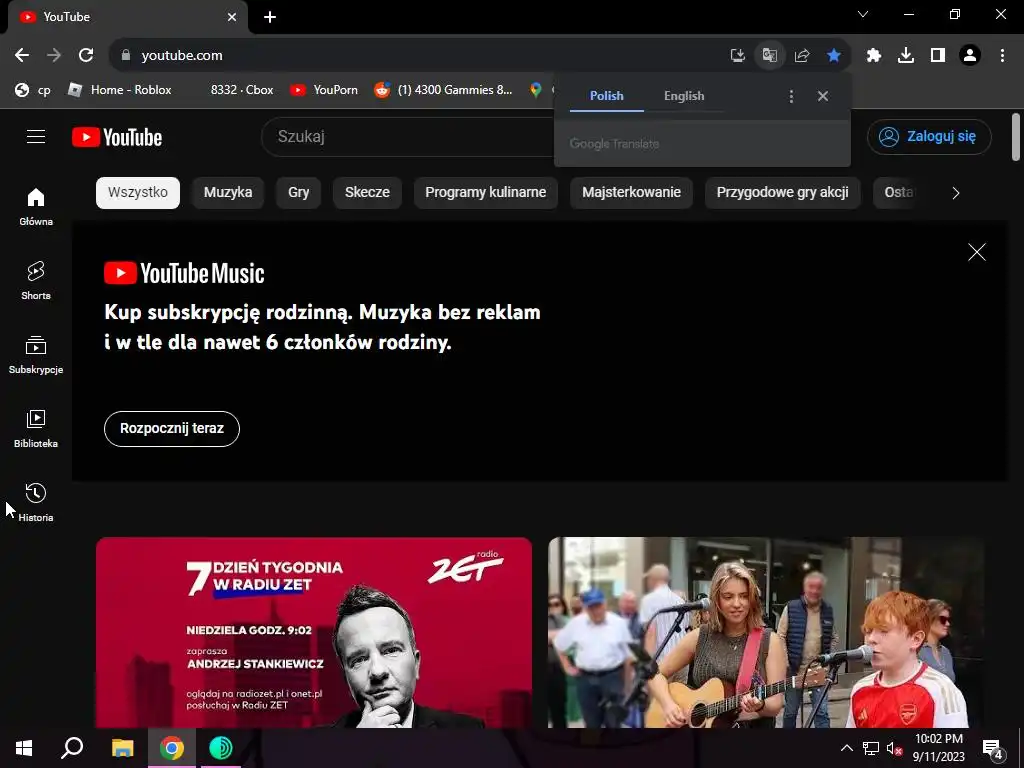The width and height of the screenshot is (1024, 768).
Task: Toggle the Chrome side panel
Action: click(x=938, y=56)
